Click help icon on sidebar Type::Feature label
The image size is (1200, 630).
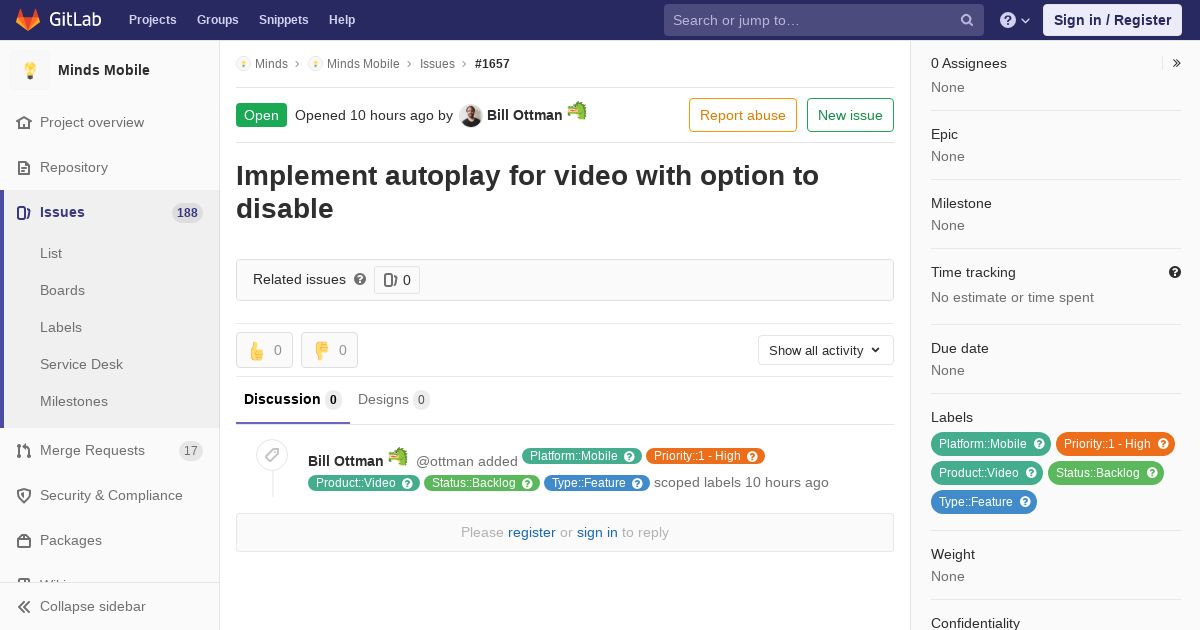point(1025,502)
